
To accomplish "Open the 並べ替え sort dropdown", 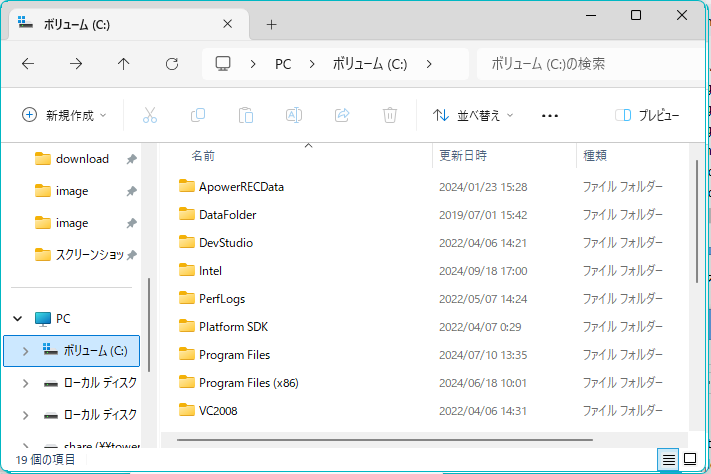I will [473, 115].
